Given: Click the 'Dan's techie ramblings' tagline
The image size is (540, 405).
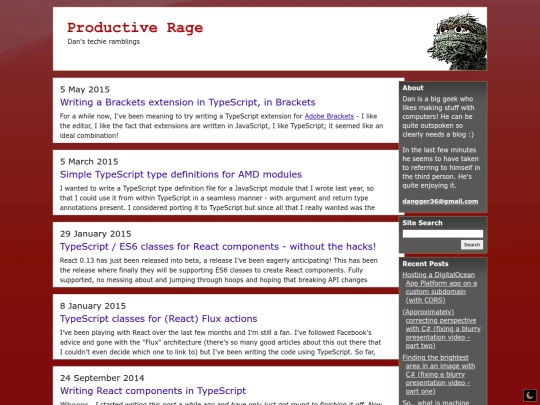Looking at the screenshot, I should click(104, 42).
